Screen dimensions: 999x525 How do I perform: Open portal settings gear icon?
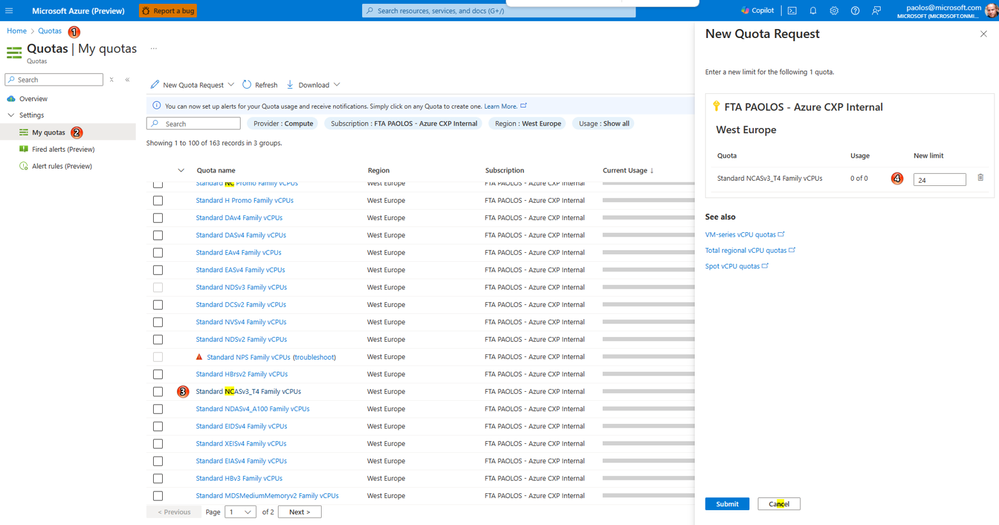pos(834,11)
